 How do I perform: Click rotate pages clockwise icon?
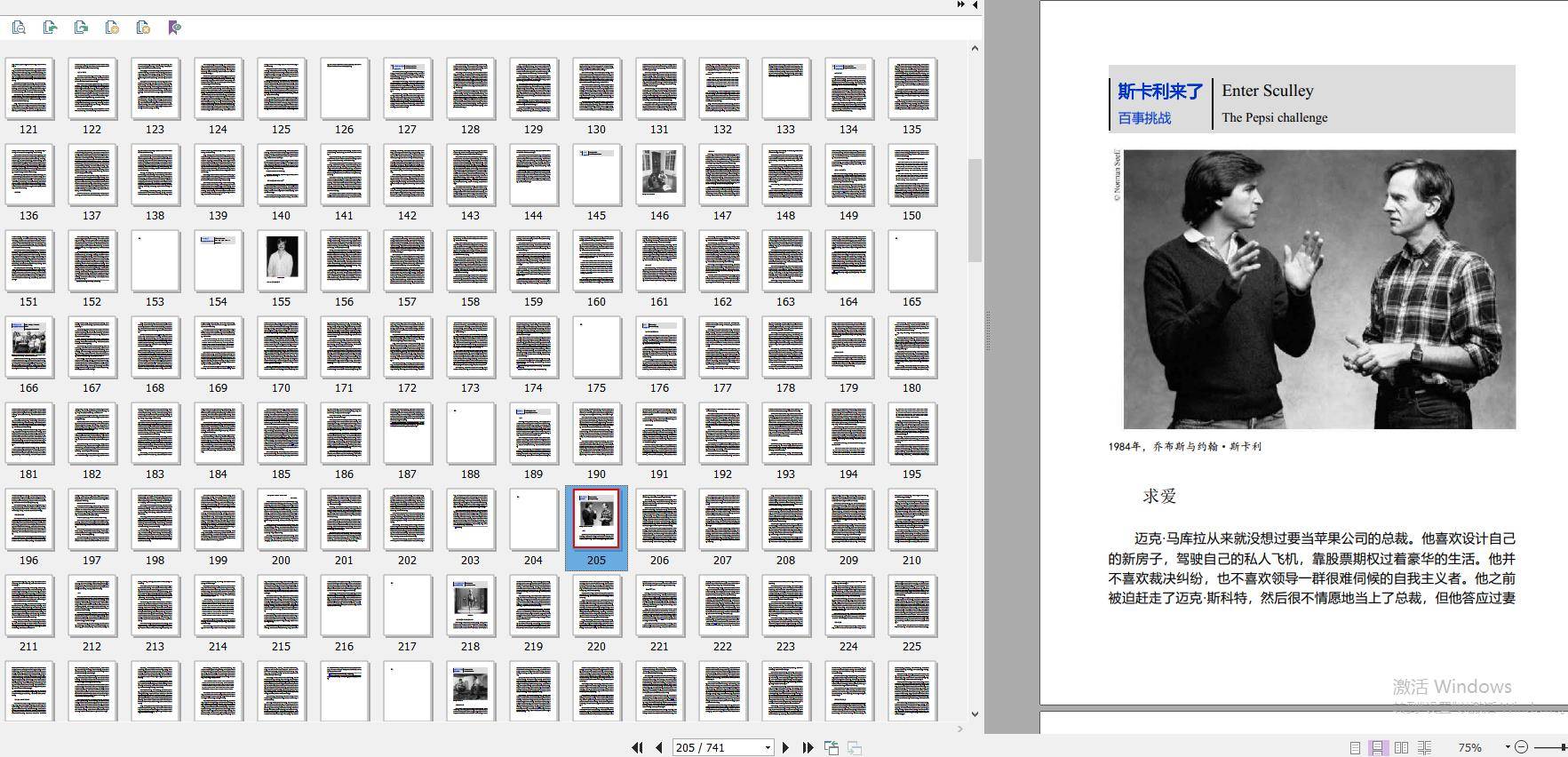point(81,28)
